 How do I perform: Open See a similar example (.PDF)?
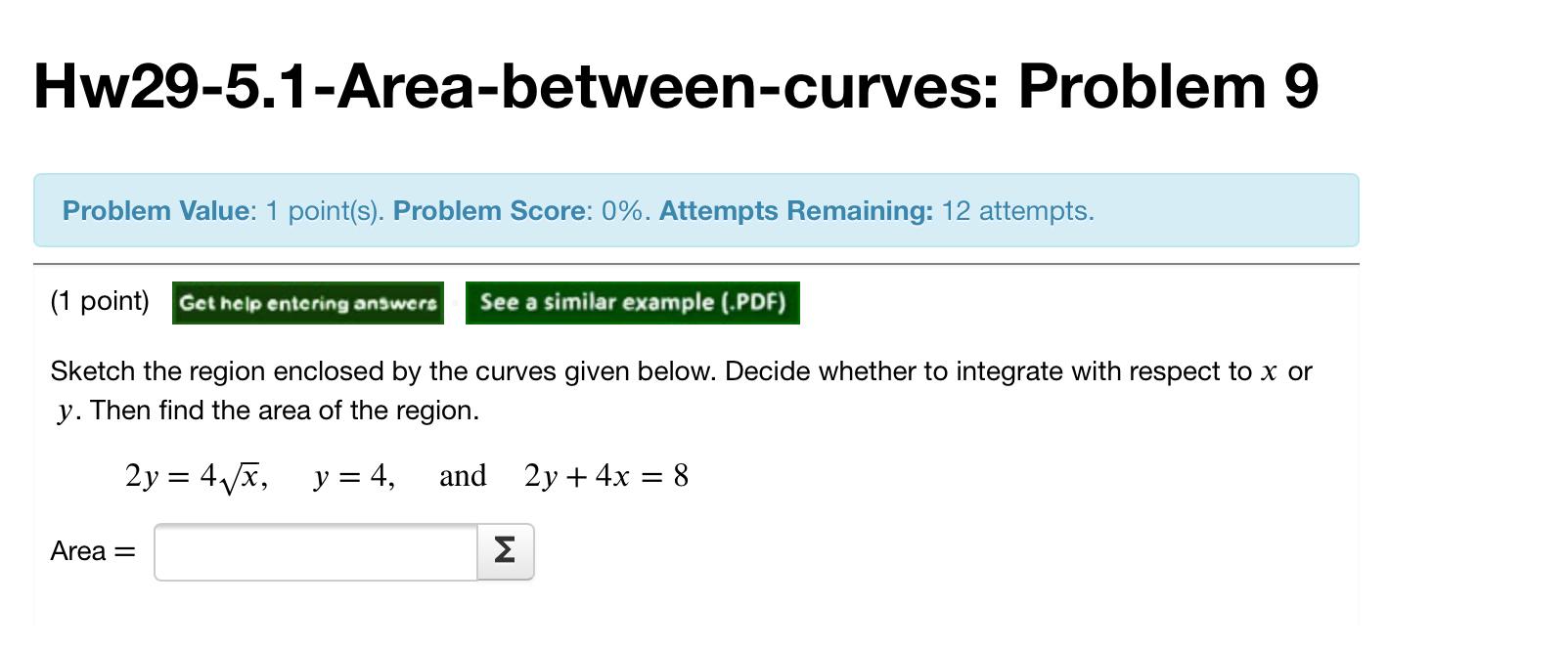632,302
